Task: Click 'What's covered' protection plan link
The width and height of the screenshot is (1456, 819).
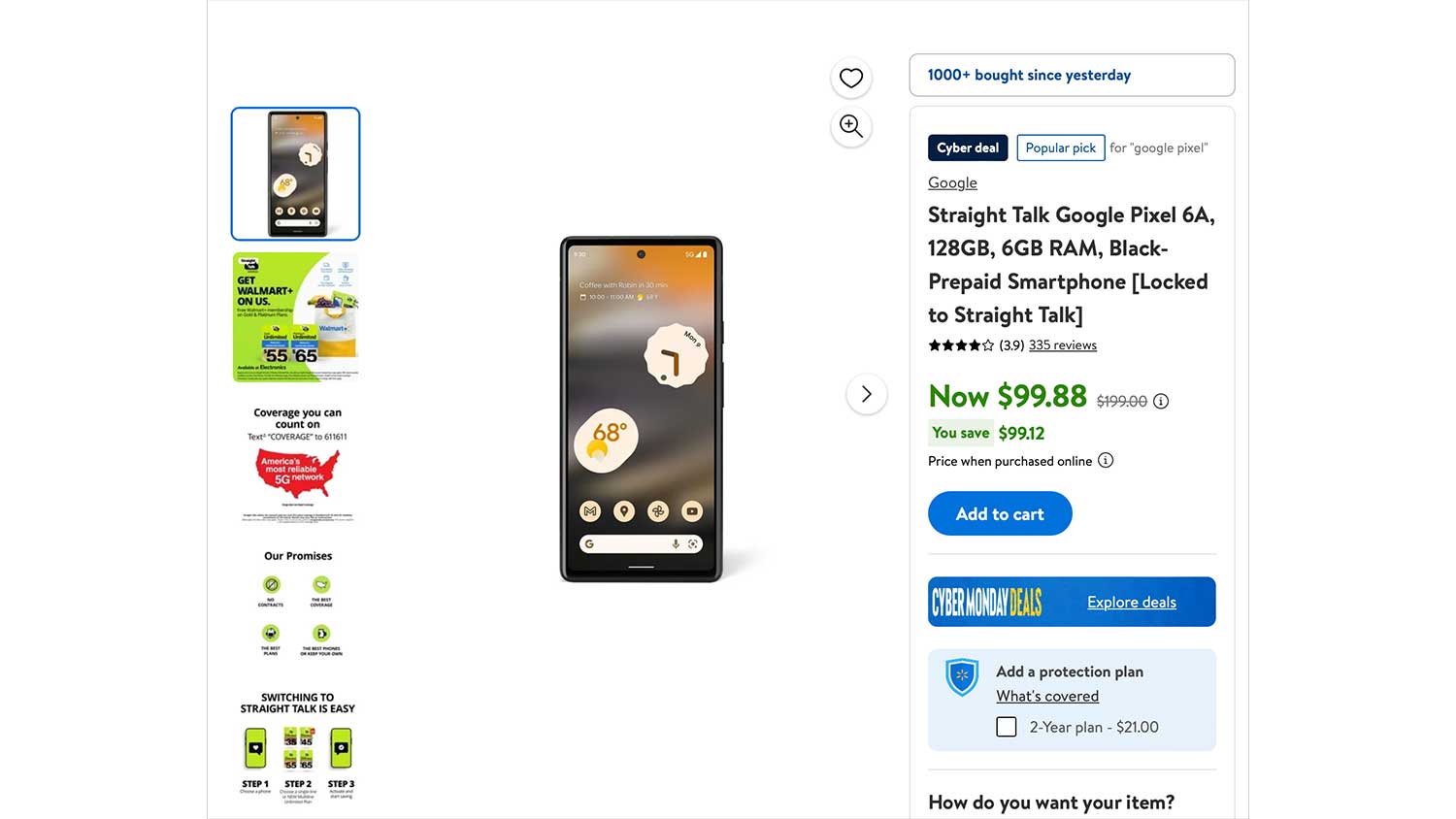Action: (1047, 697)
